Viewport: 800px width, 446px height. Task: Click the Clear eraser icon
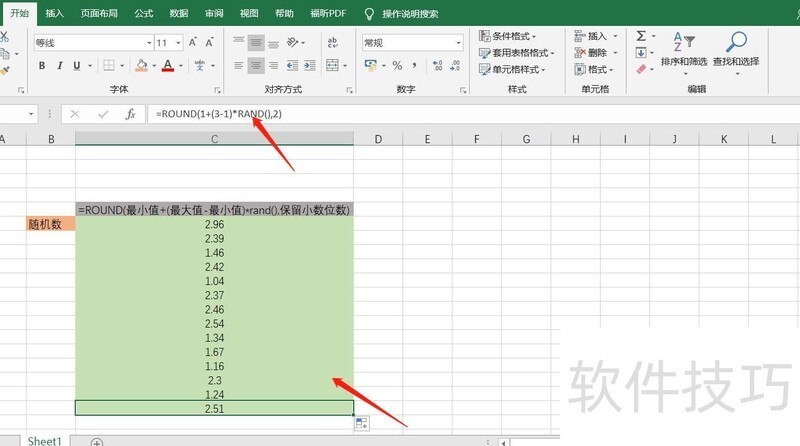point(641,69)
